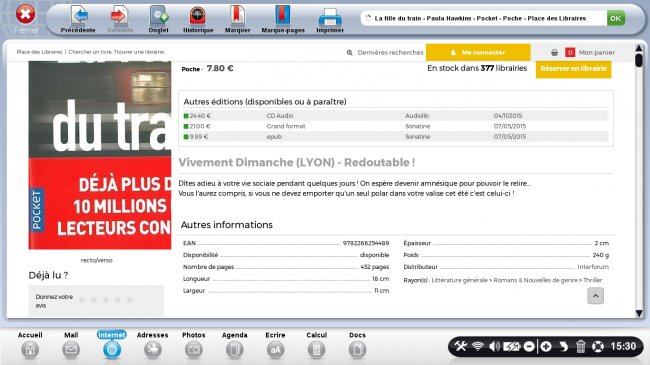This screenshot has height=365, width=650.
Task: Click the battery charging icon
Action: 511,346
